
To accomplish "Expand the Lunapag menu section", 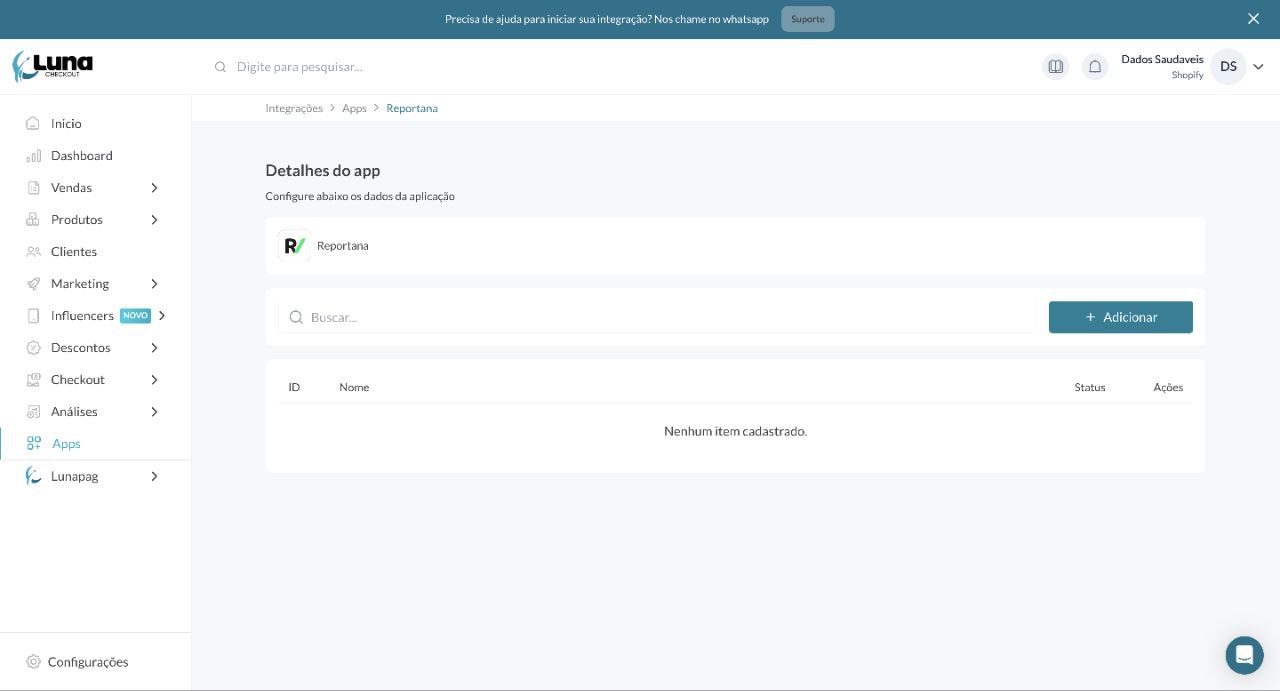I will tap(154, 477).
